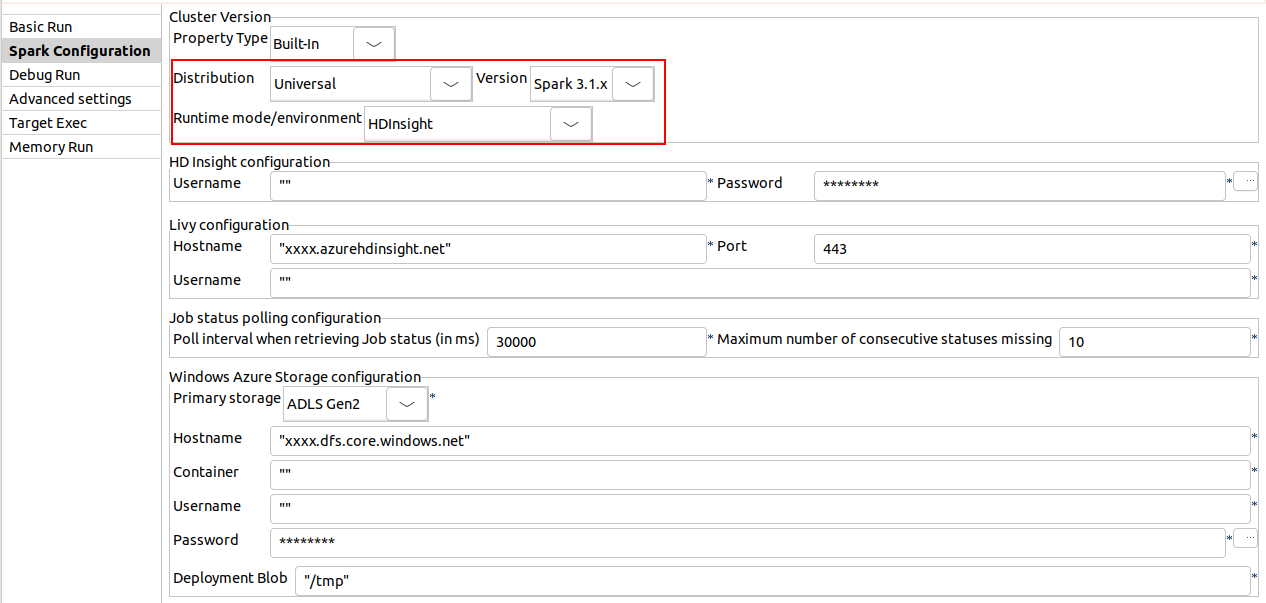Select the Poll interval field with 30000
The height and width of the screenshot is (603, 1266).
click(596, 342)
